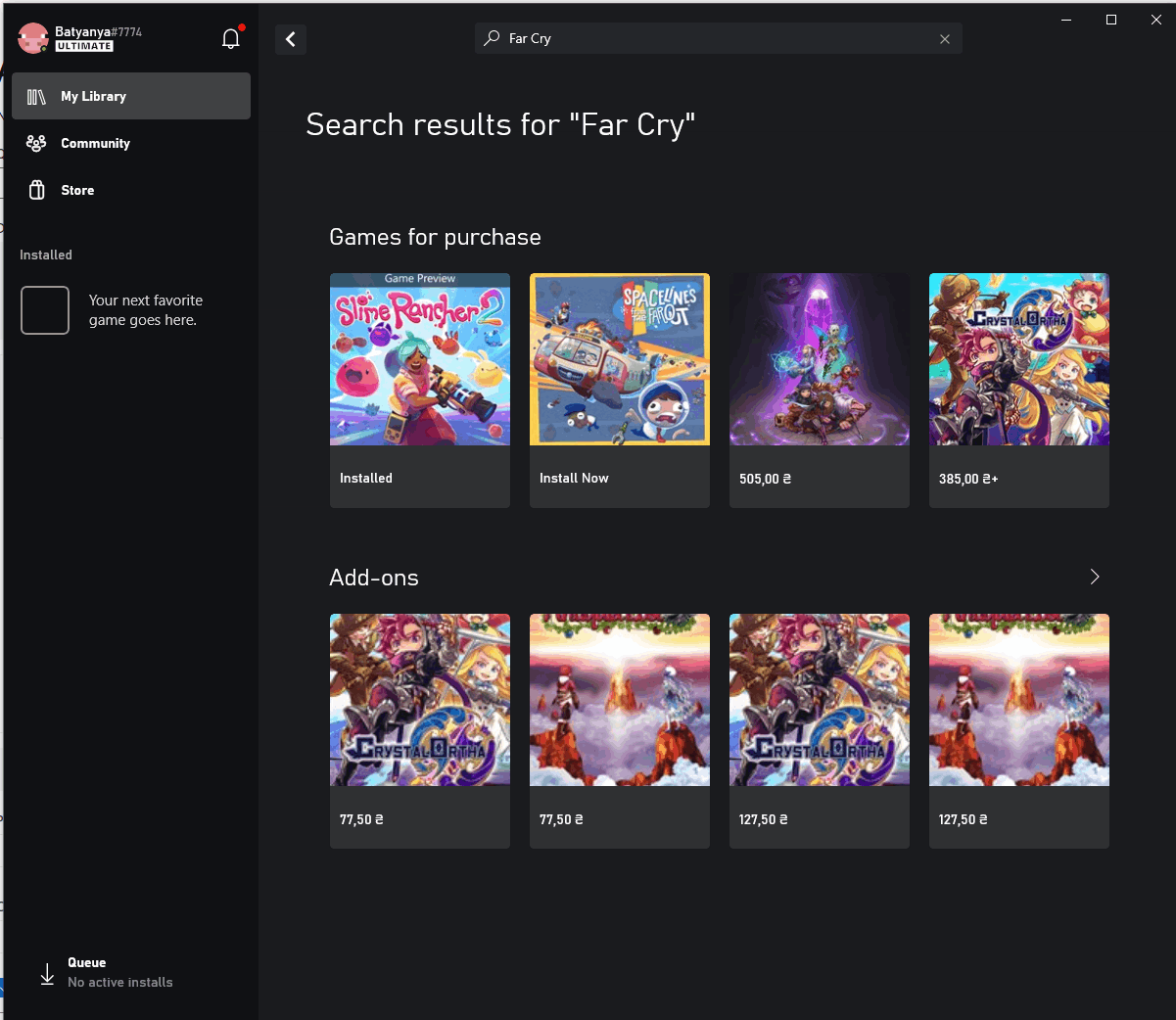Open the Spacelines from the Far Out card

click(x=620, y=391)
